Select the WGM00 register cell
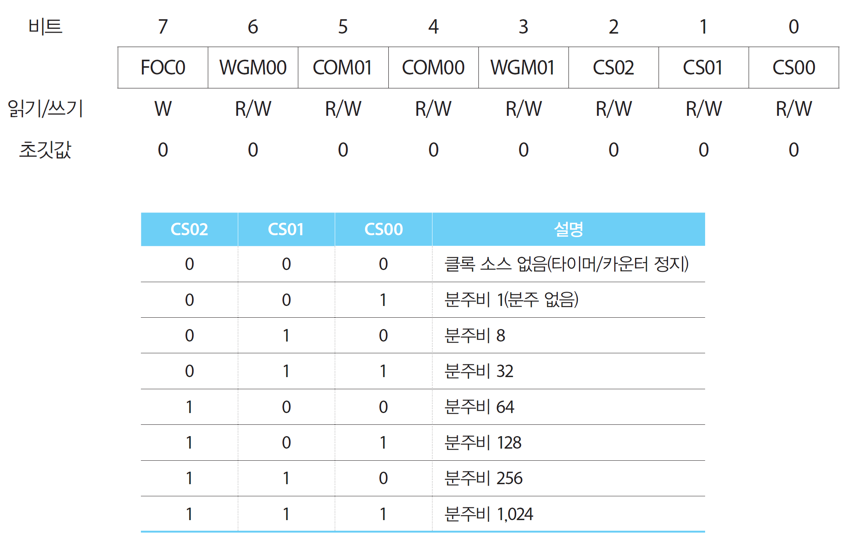848x545 pixels. click(253, 68)
